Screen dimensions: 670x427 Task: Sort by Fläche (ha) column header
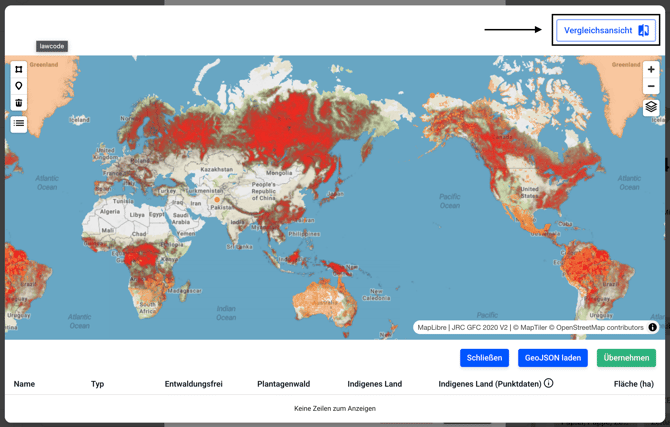[x=633, y=384]
